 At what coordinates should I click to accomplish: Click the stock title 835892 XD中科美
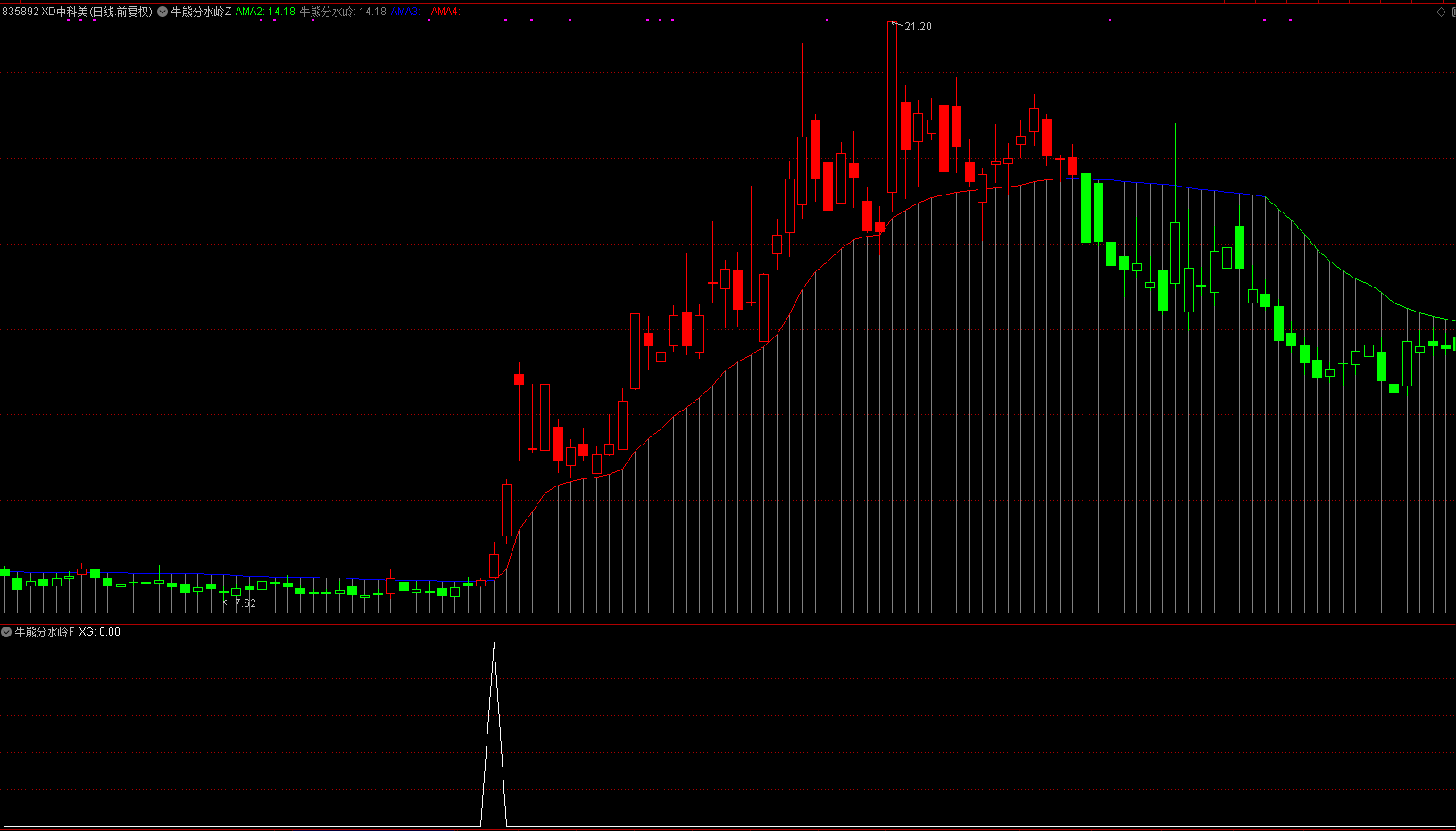(45, 12)
